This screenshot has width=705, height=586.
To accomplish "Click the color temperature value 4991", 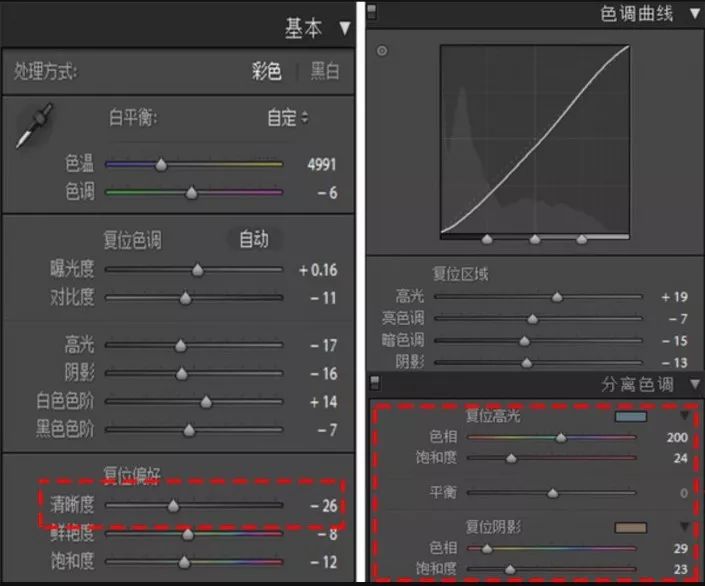I will tap(321, 165).
